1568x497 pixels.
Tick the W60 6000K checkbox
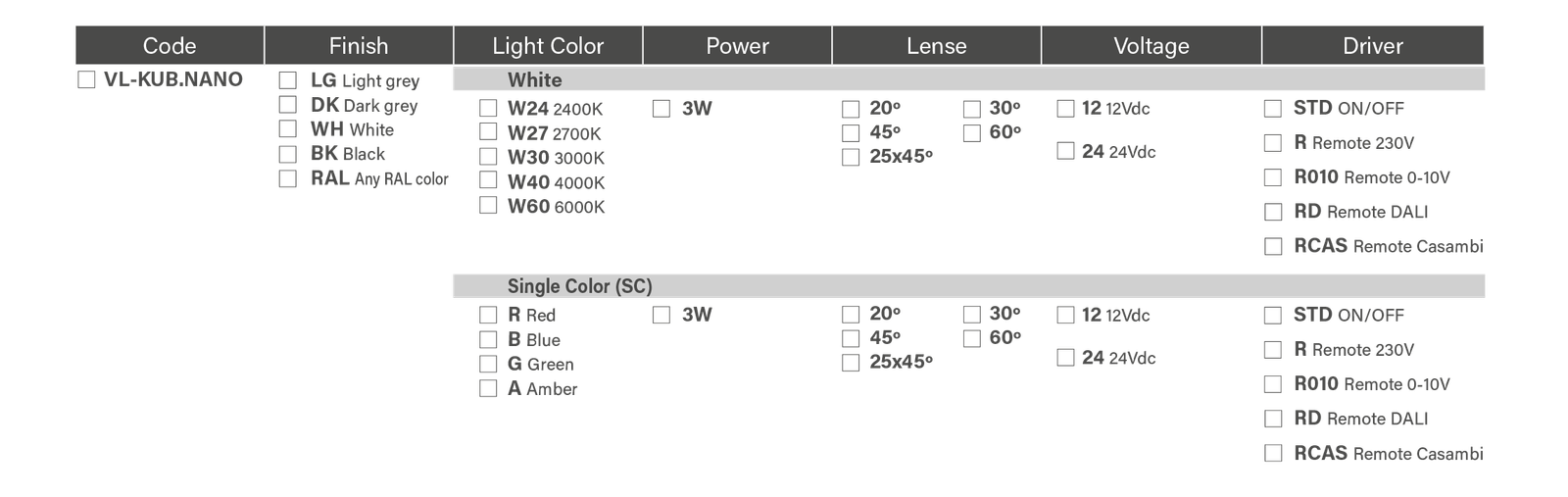click(488, 206)
